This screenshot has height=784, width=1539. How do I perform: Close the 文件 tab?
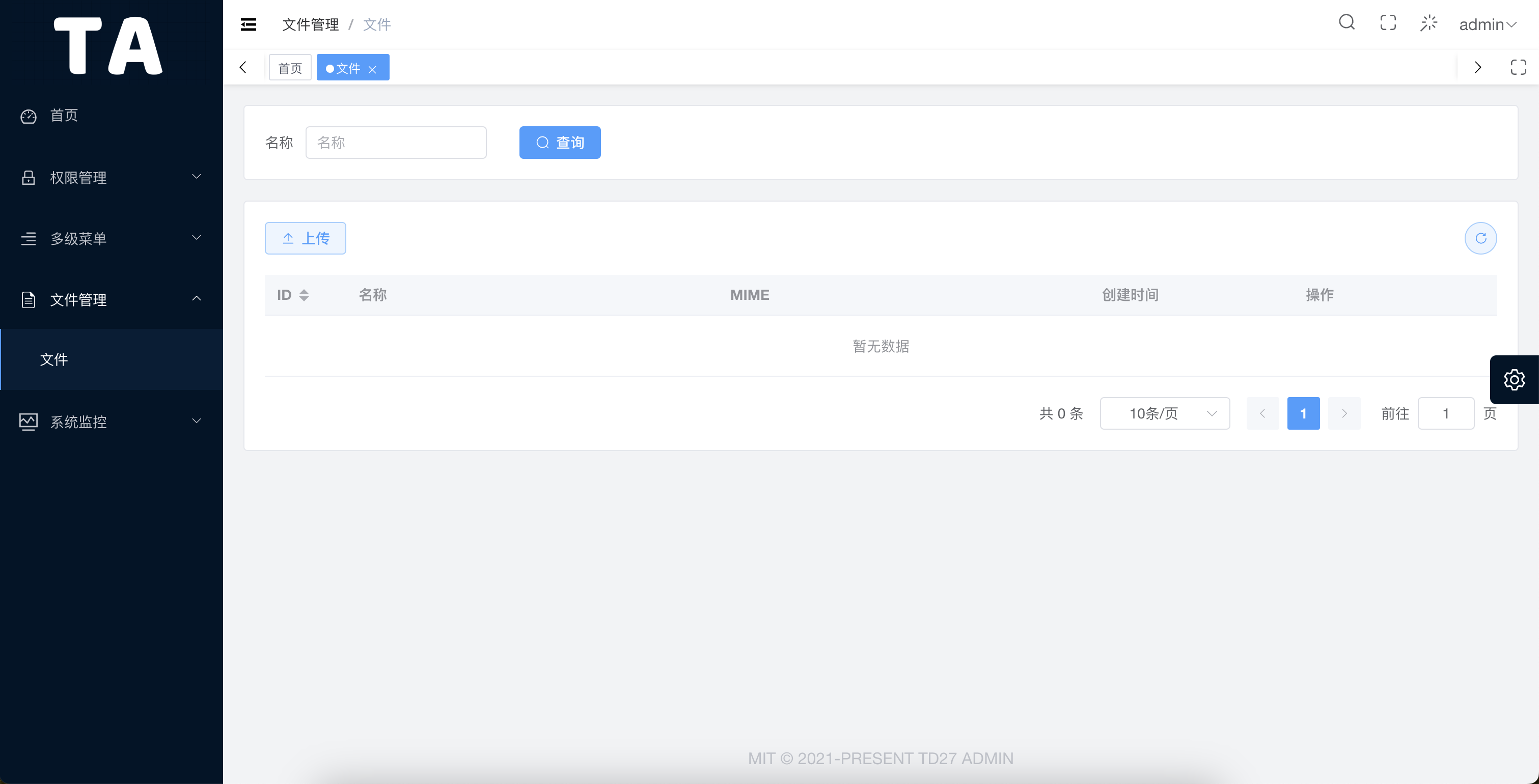(x=372, y=69)
